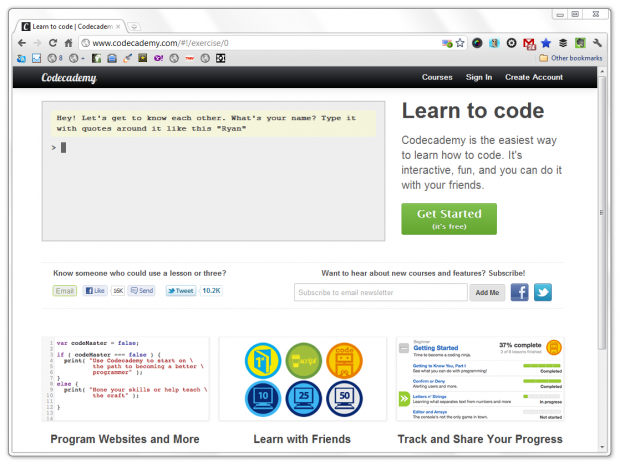Image resolution: width=620 pixels, height=464 pixels.
Task: Open Codecademy's Twitter bird icon
Action: [543, 292]
